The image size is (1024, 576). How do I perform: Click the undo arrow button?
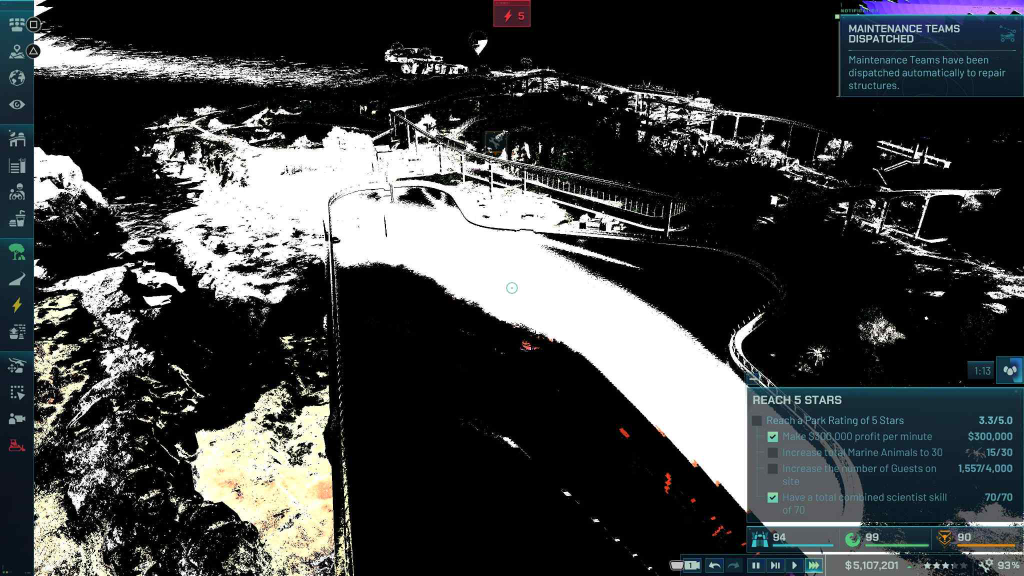(714, 566)
